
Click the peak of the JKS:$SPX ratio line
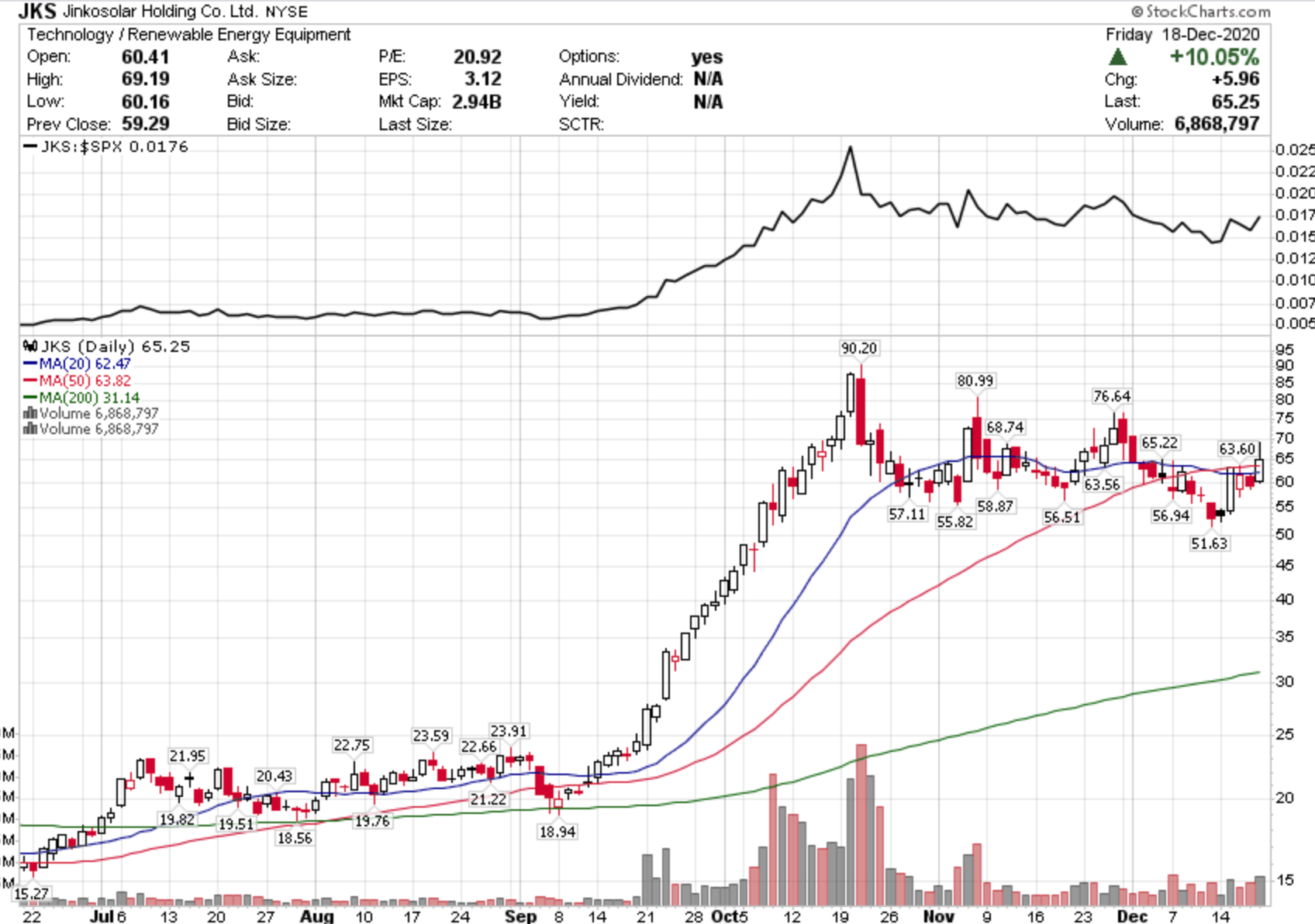(x=850, y=147)
